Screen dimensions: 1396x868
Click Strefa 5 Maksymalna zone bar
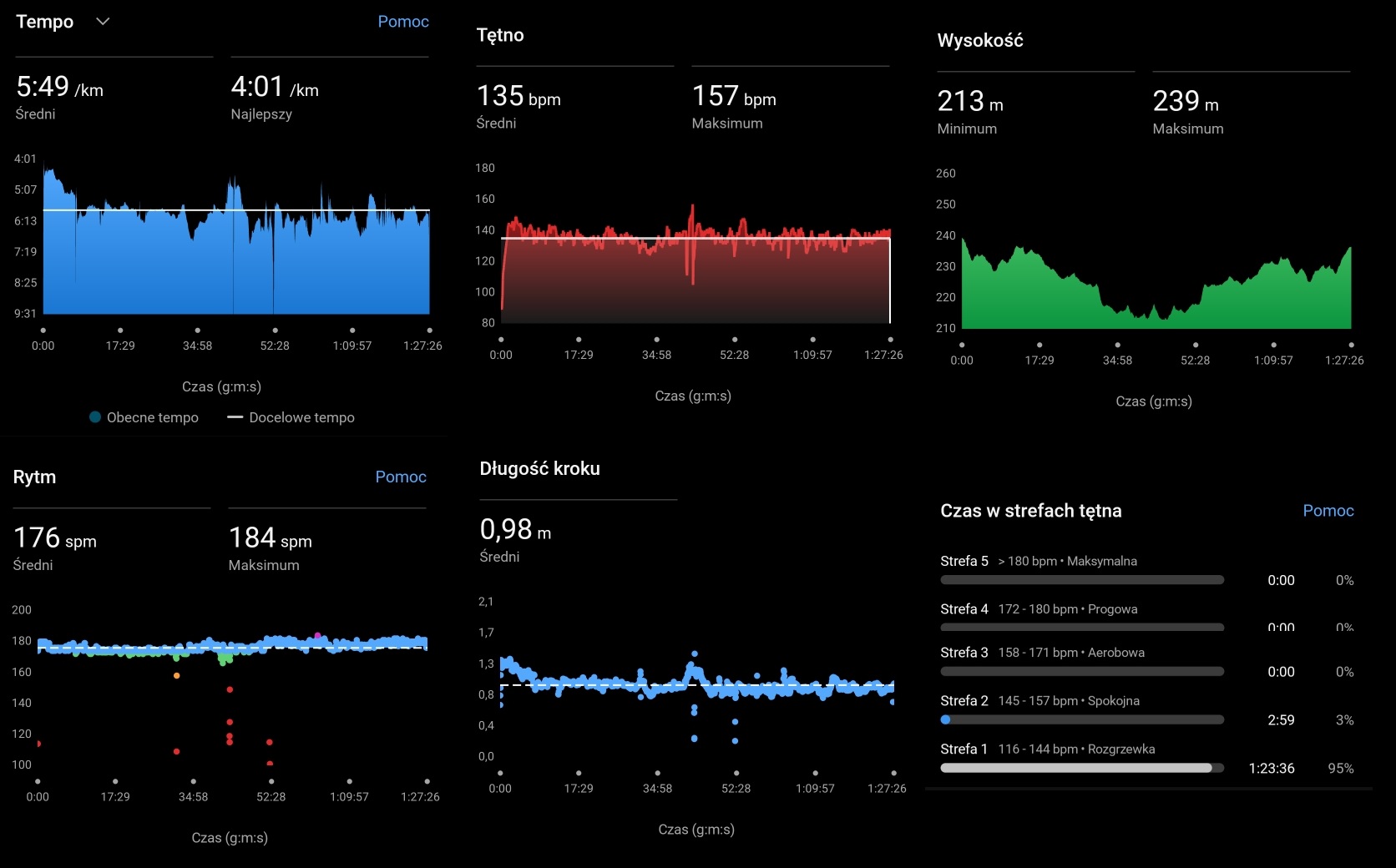[1081, 579]
